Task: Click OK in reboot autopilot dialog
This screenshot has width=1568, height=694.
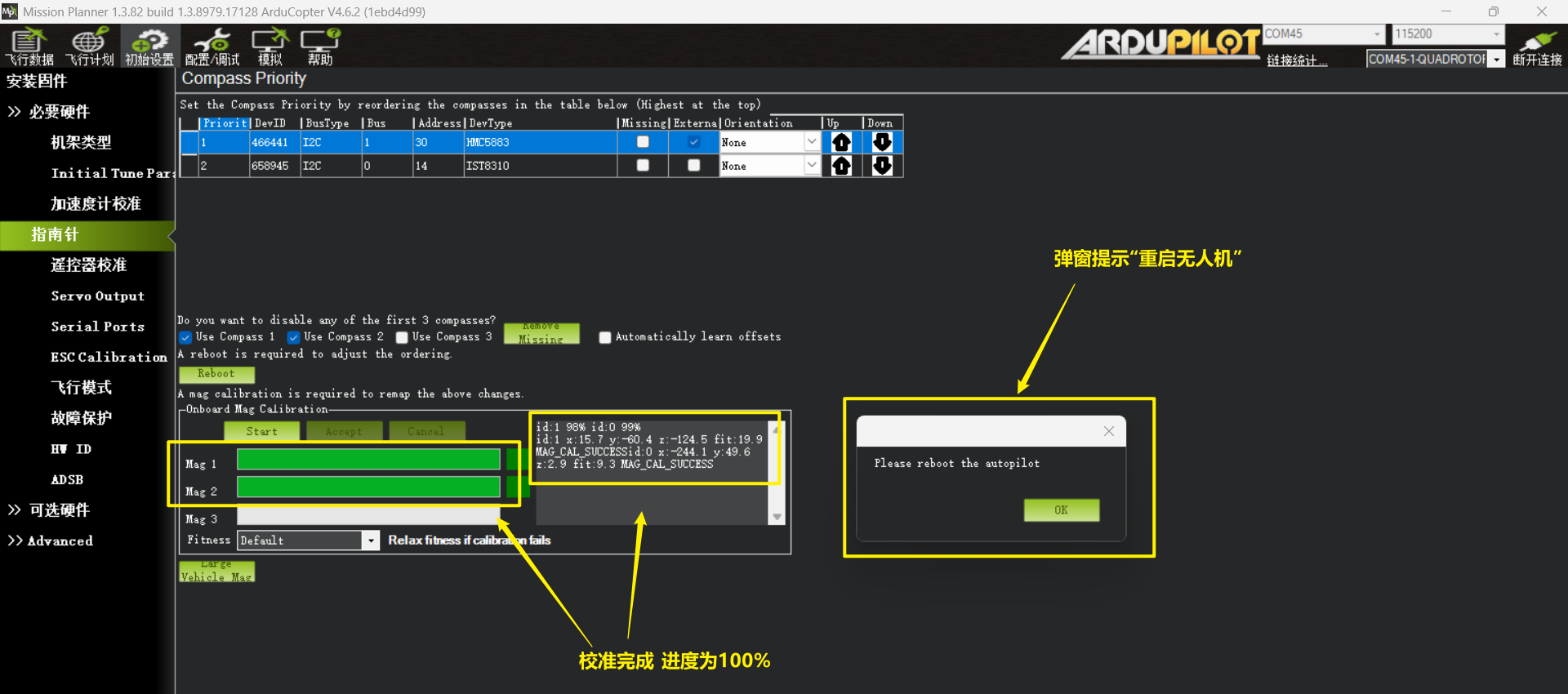Action: (1061, 509)
